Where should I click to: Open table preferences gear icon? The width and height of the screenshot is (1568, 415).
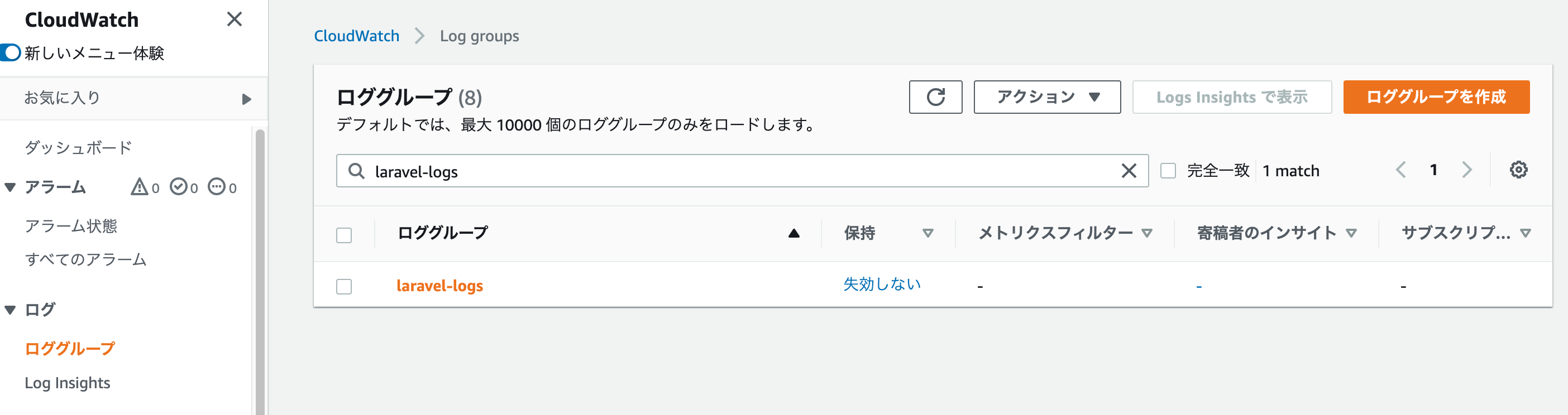[1518, 170]
